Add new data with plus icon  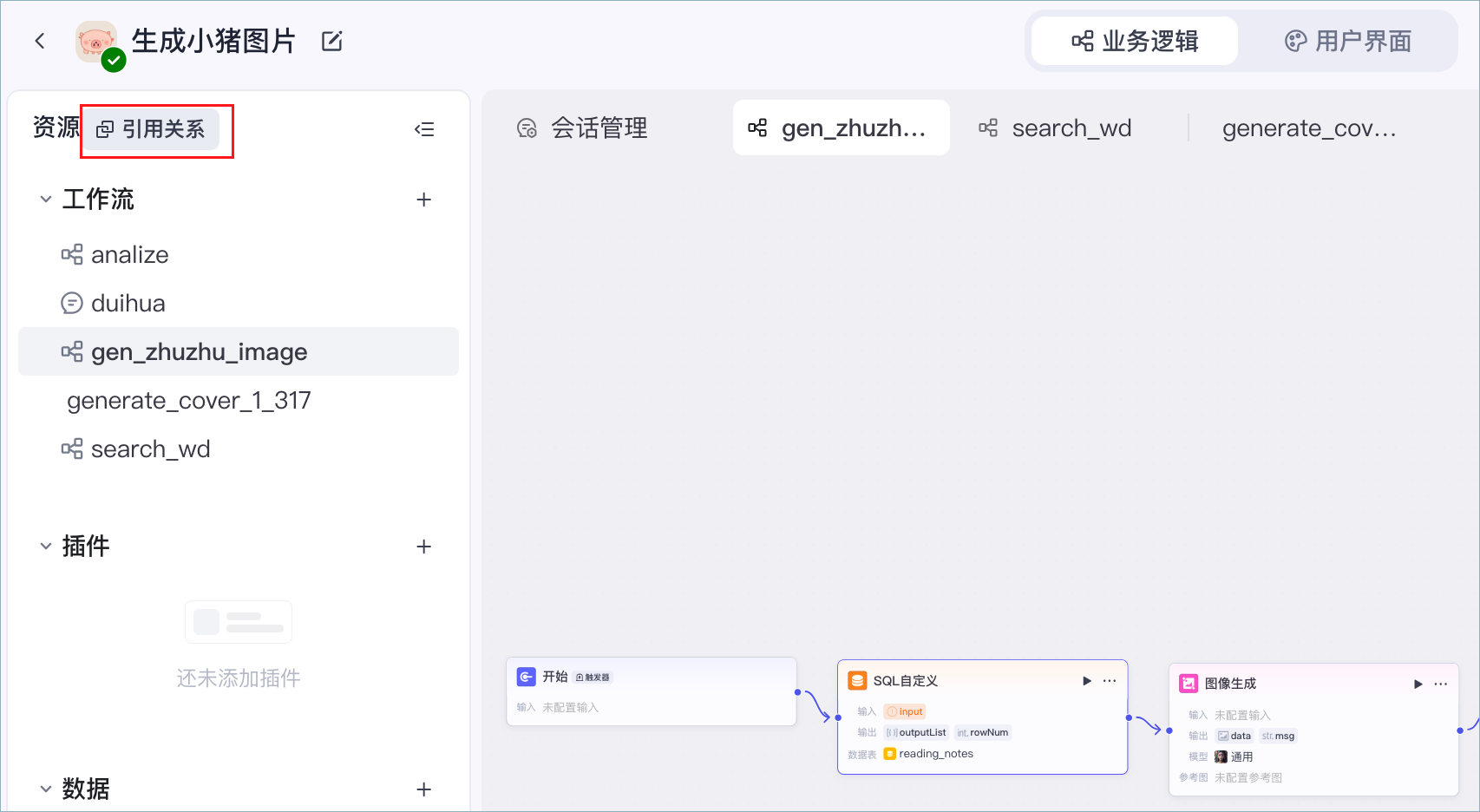(424, 789)
